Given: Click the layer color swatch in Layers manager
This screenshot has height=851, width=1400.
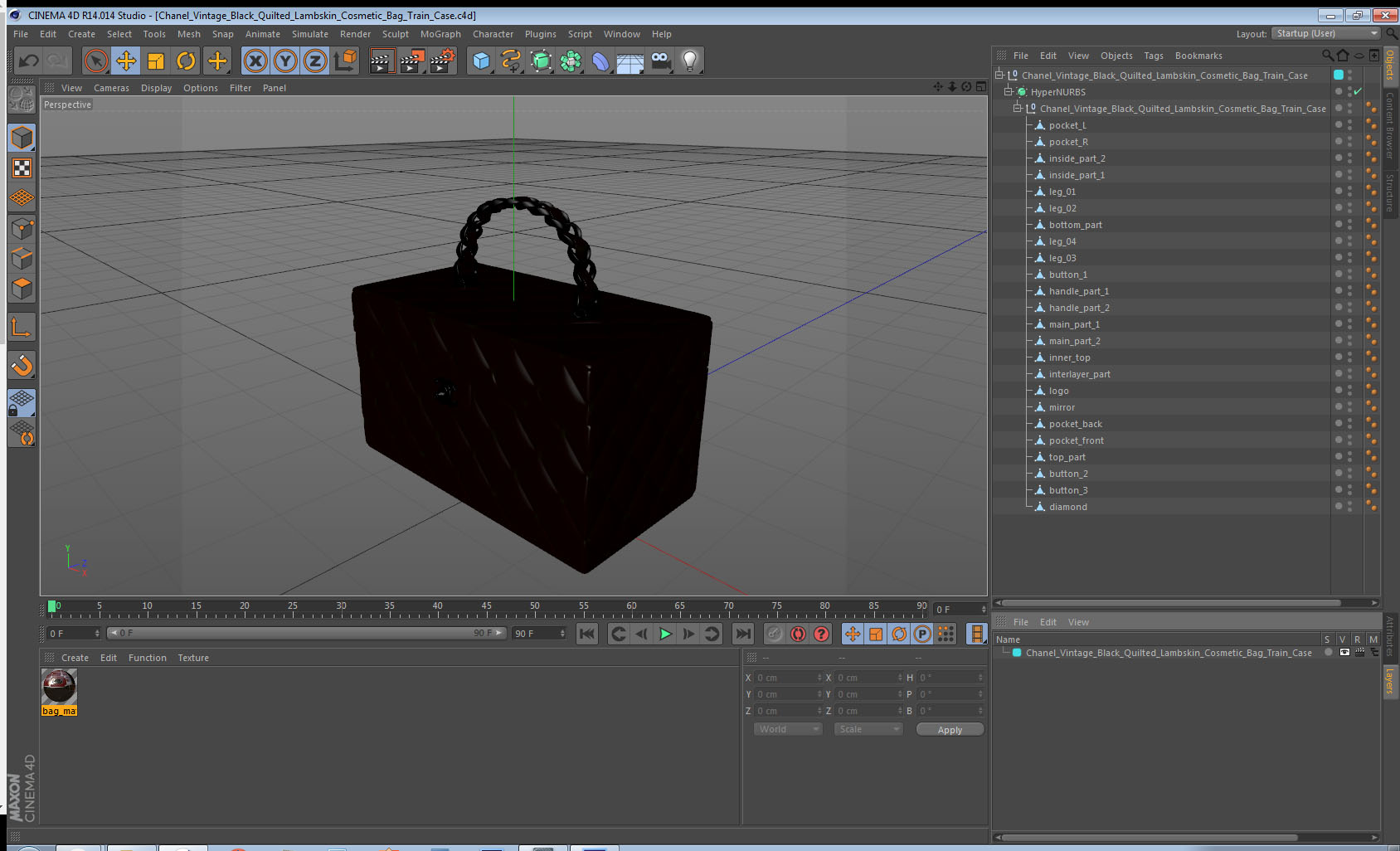Looking at the screenshot, I should pos(1017,653).
